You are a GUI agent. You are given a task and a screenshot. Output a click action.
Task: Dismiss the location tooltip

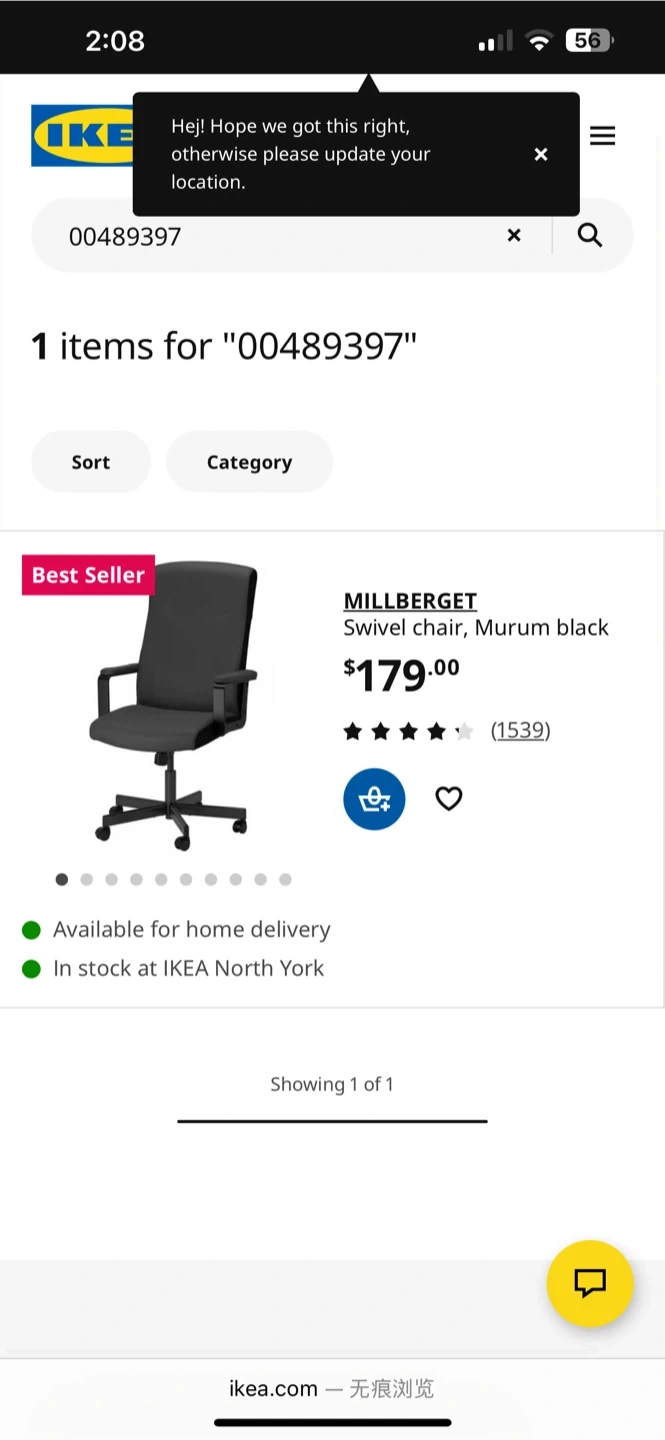coord(541,154)
